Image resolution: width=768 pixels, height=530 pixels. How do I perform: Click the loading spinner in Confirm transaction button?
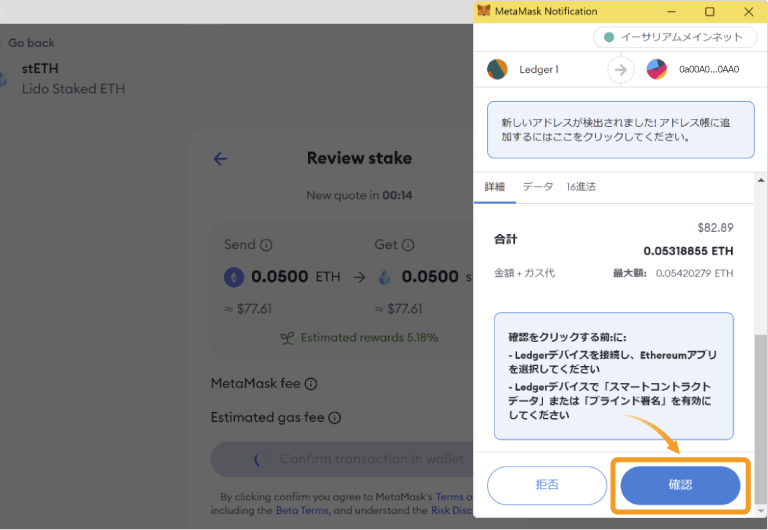pos(262,459)
